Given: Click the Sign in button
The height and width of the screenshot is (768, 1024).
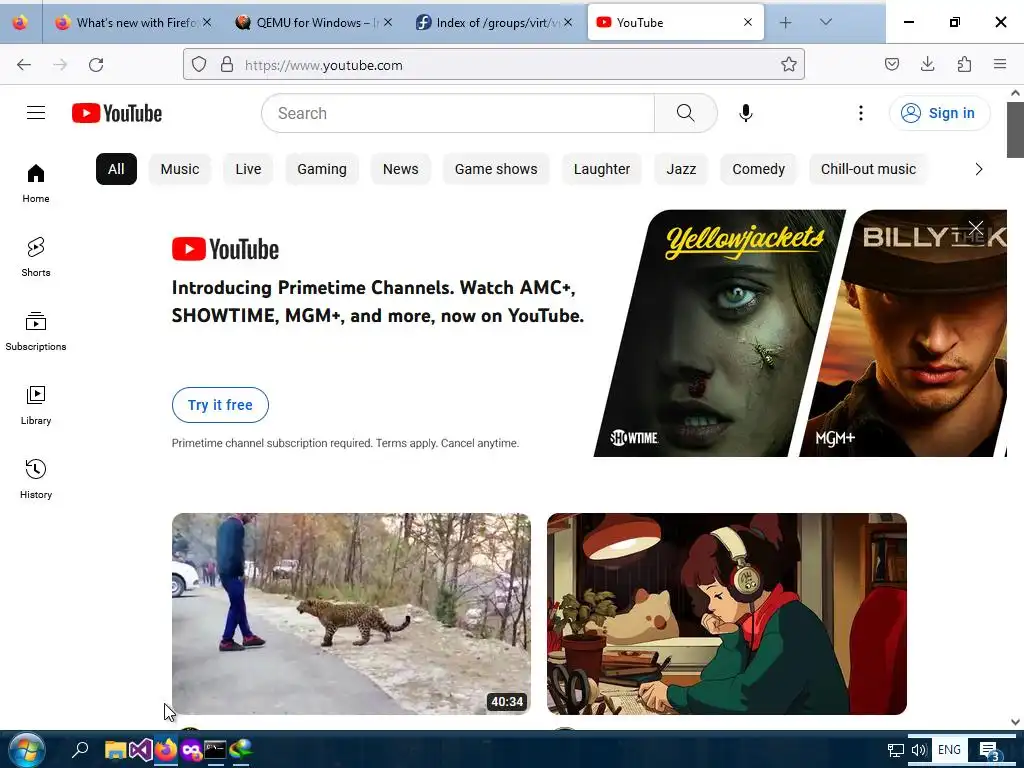Looking at the screenshot, I should coord(939,113).
